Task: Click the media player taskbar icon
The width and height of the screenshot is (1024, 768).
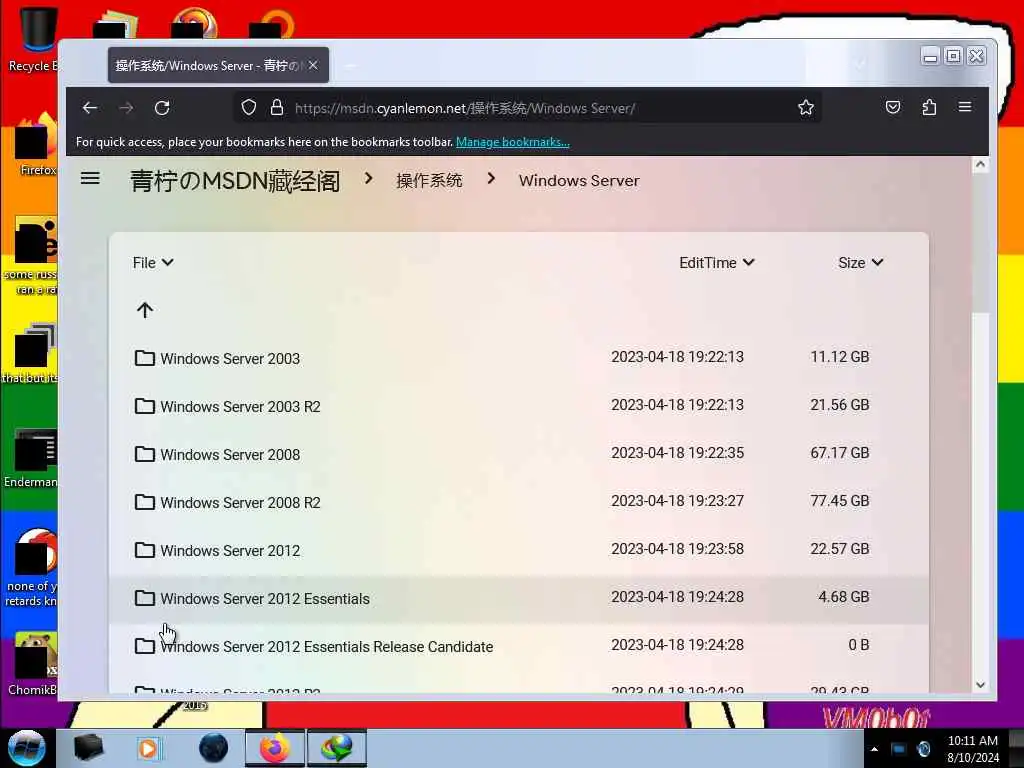Action: point(149,748)
